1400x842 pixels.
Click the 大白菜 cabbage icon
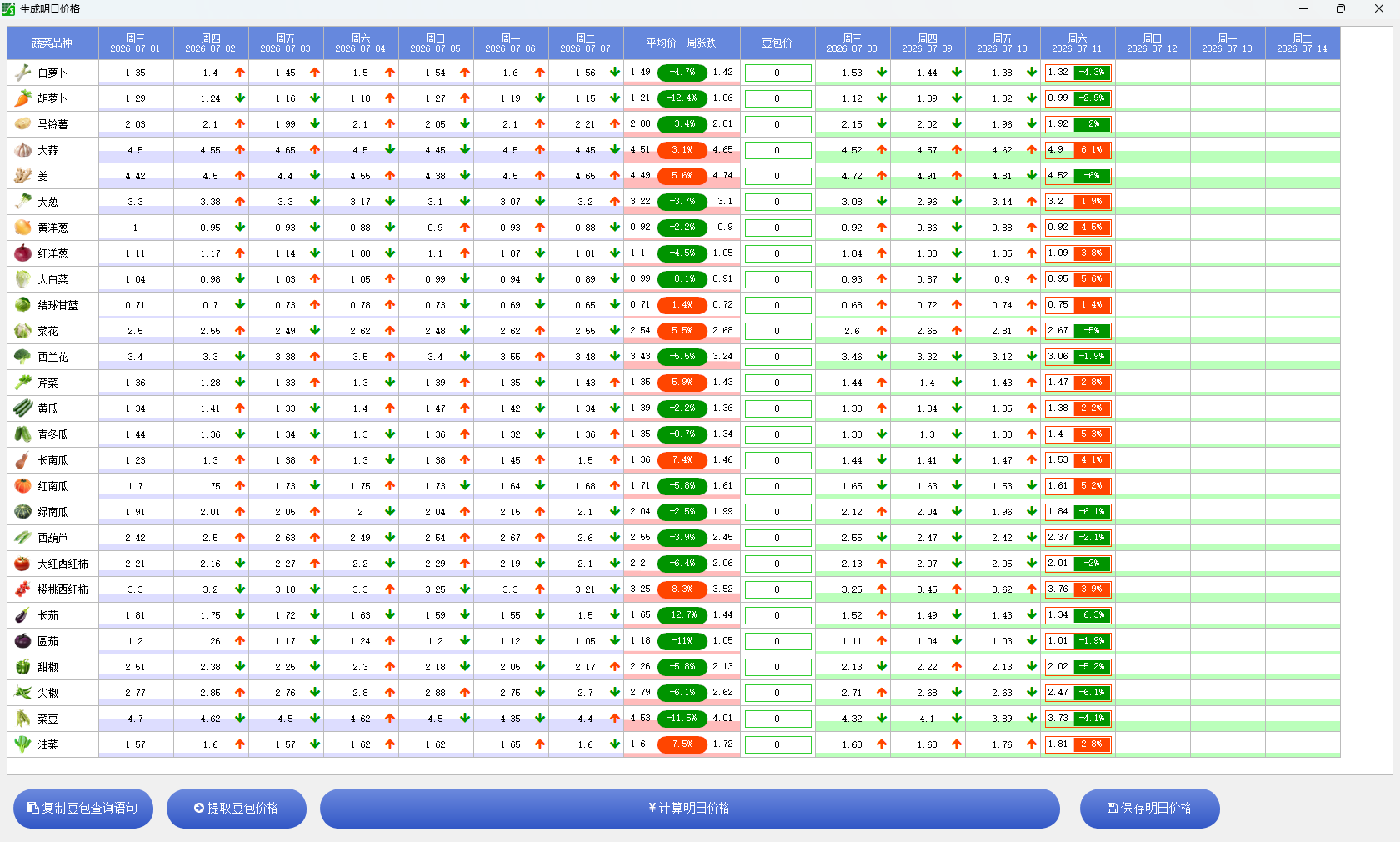pyautogui.click(x=22, y=279)
